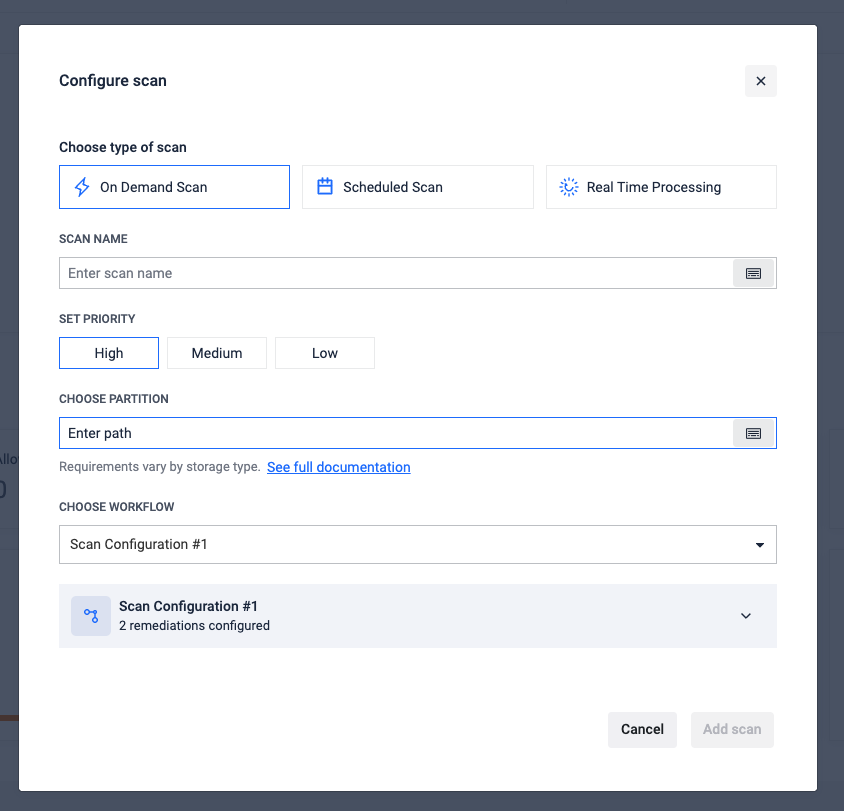The image size is (844, 811).
Task: Choose On Demand Scan type
Action: [174, 187]
